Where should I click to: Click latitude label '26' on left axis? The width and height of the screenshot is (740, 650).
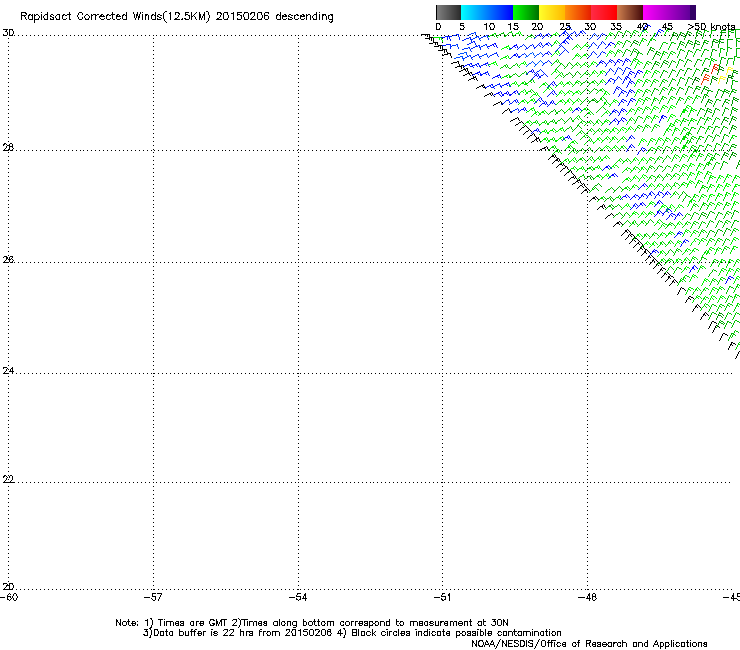click(x=8, y=260)
